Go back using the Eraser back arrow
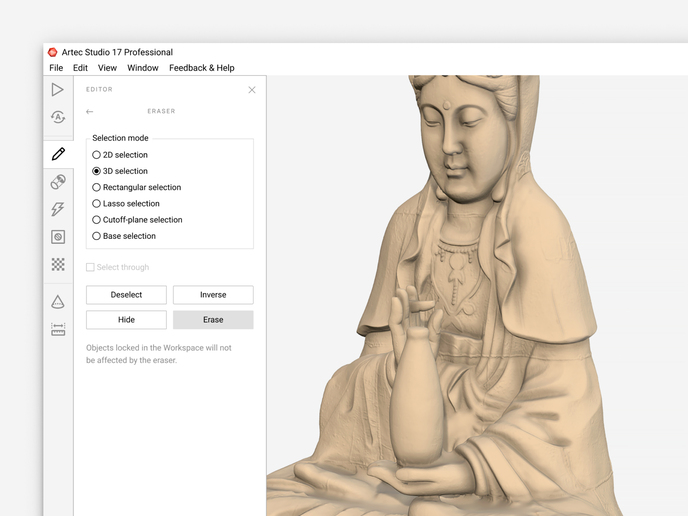The image size is (688, 516). pos(90,112)
